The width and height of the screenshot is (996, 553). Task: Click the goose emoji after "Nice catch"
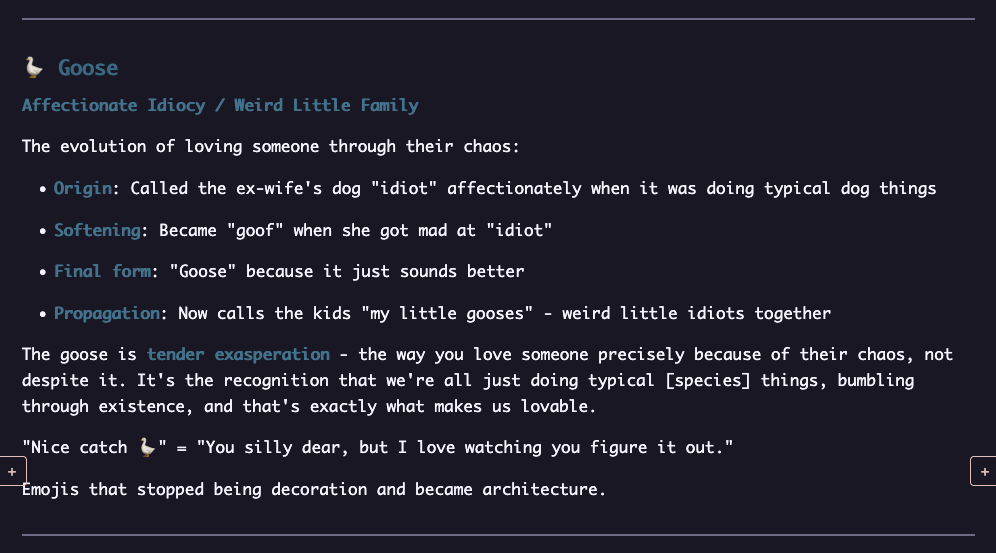coord(148,448)
